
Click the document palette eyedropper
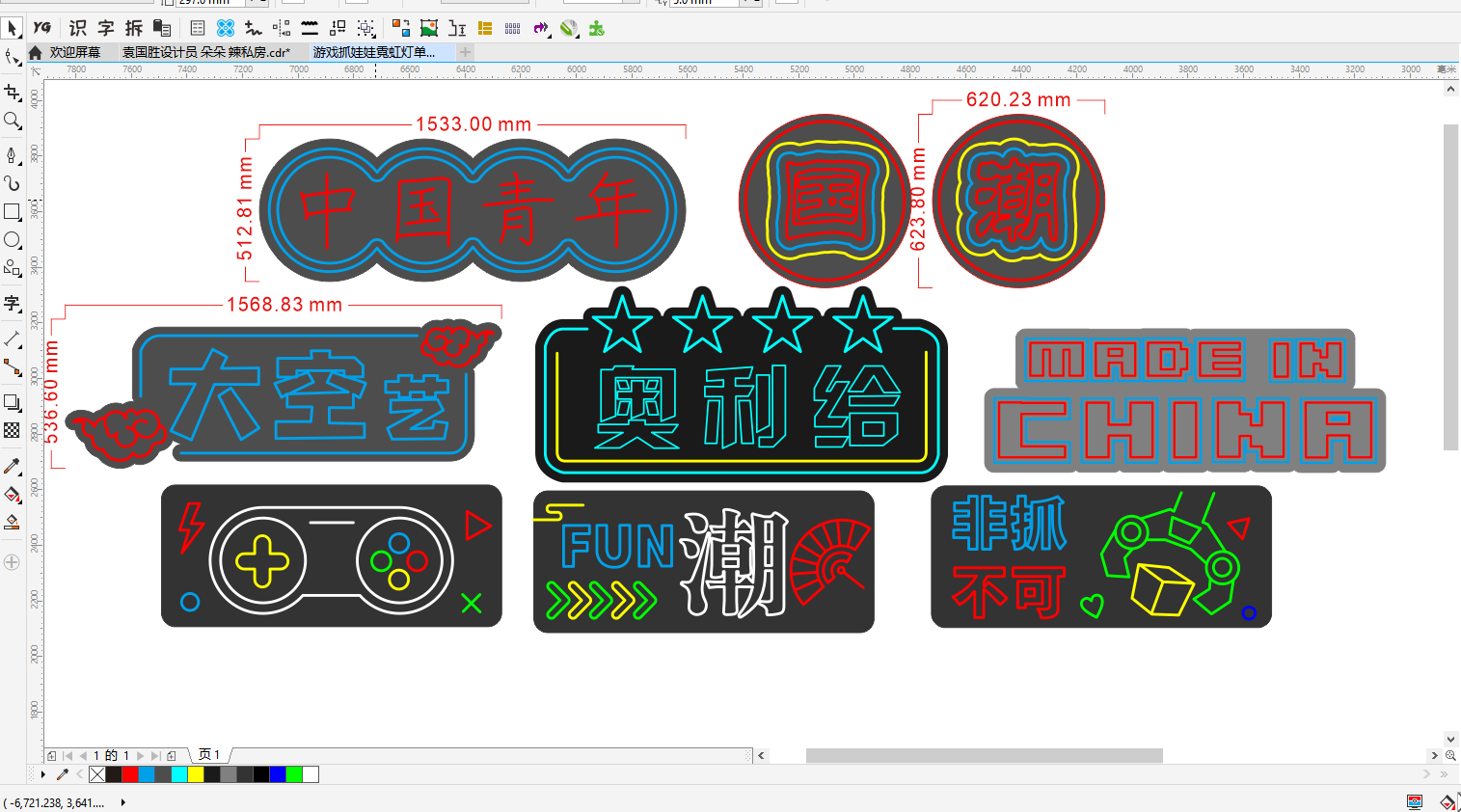[x=63, y=774]
